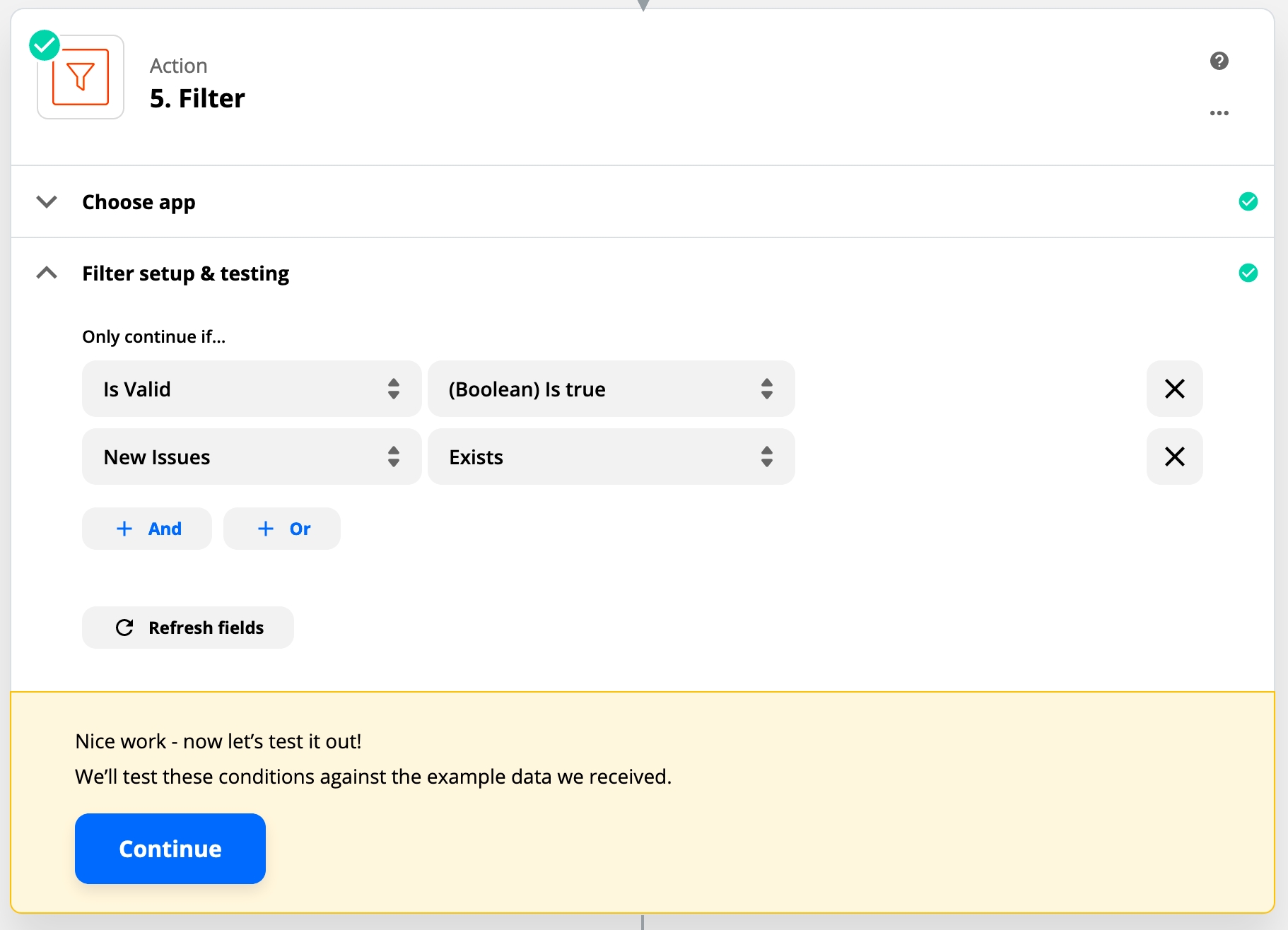Remove the New Issues filter condition

(x=1174, y=457)
